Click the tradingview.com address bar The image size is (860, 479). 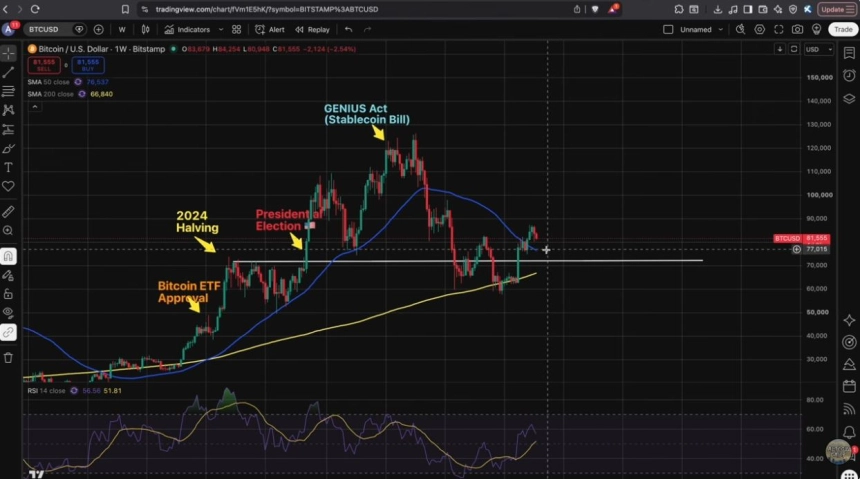(x=267, y=9)
